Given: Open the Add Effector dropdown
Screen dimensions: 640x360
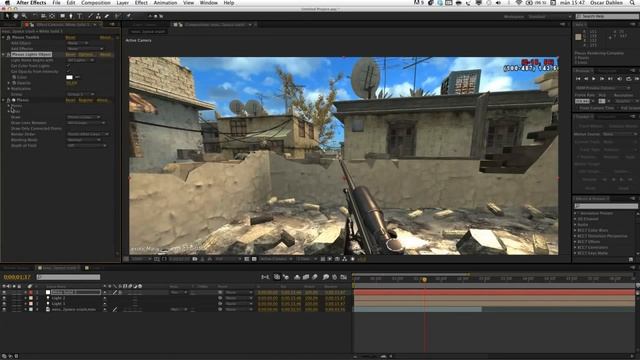Looking at the screenshot, I should [85, 49].
